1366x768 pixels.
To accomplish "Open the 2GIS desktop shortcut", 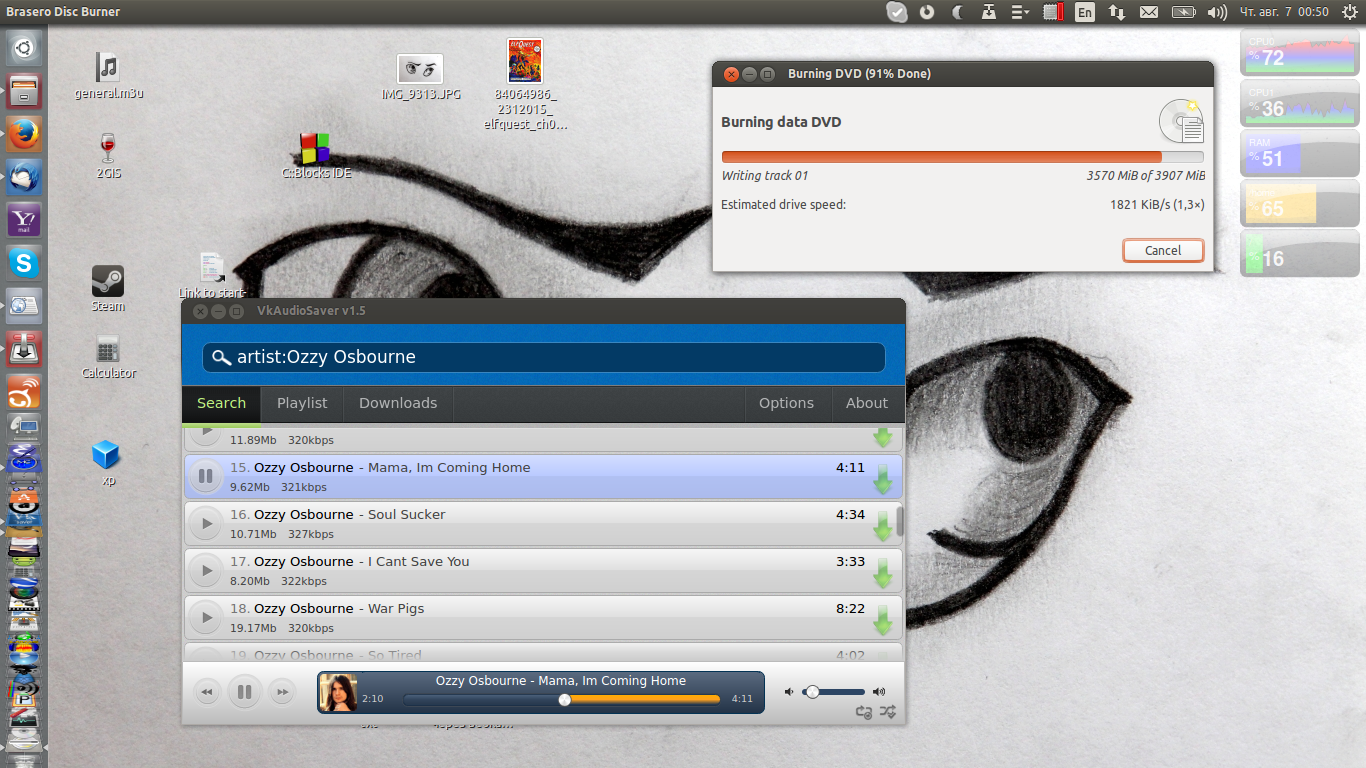I will tap(108, 156).
